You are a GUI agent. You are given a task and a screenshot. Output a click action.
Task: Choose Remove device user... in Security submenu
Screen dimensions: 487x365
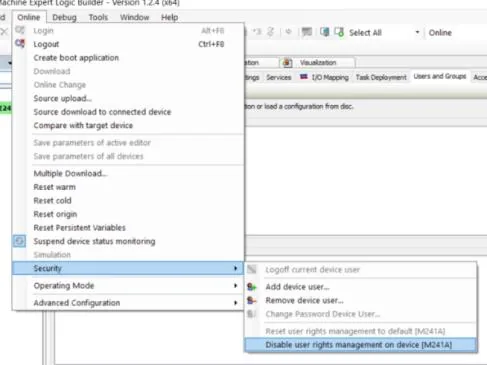pyautogui.click(x=361, y=300)
